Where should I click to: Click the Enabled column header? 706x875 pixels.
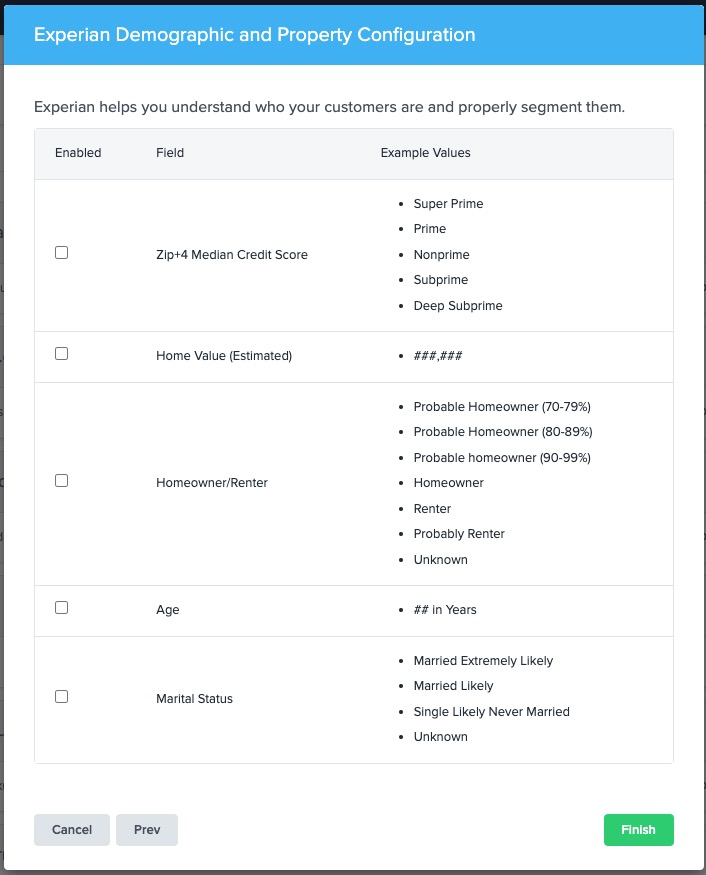[78, 153]
